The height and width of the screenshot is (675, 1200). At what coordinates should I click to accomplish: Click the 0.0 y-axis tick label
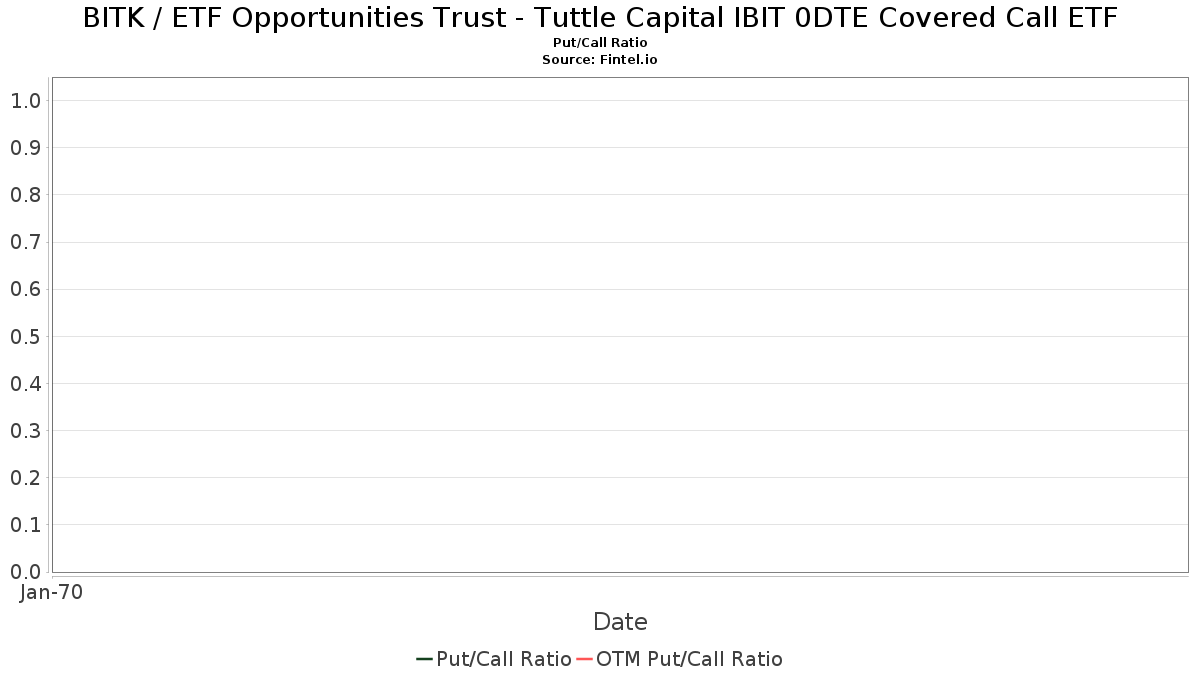25,572
